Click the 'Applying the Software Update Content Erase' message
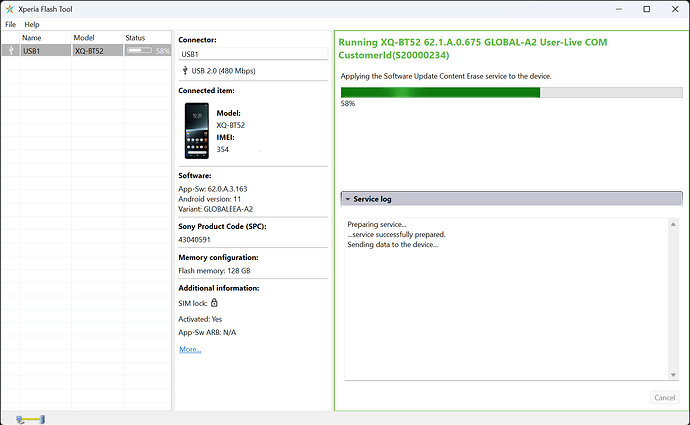 [x=446, y=76]
